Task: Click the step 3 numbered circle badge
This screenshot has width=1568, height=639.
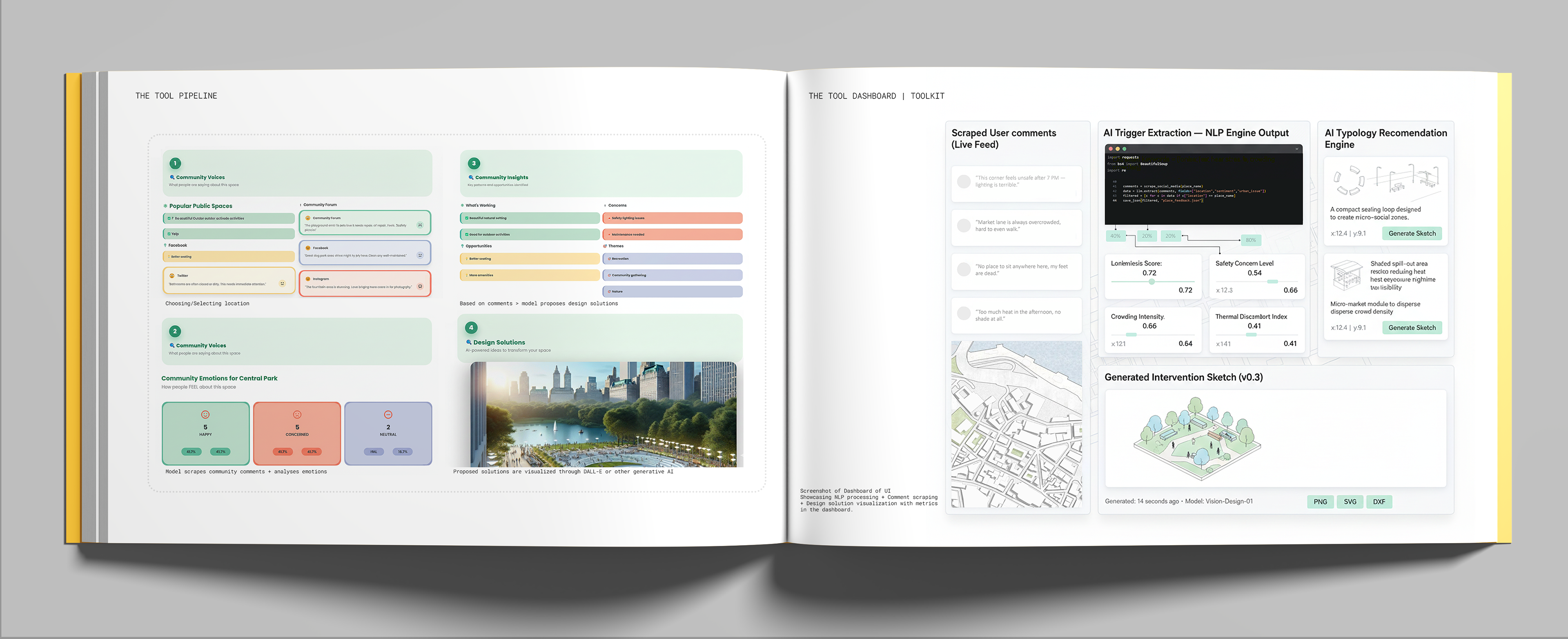Action: [x=474, y=163]
